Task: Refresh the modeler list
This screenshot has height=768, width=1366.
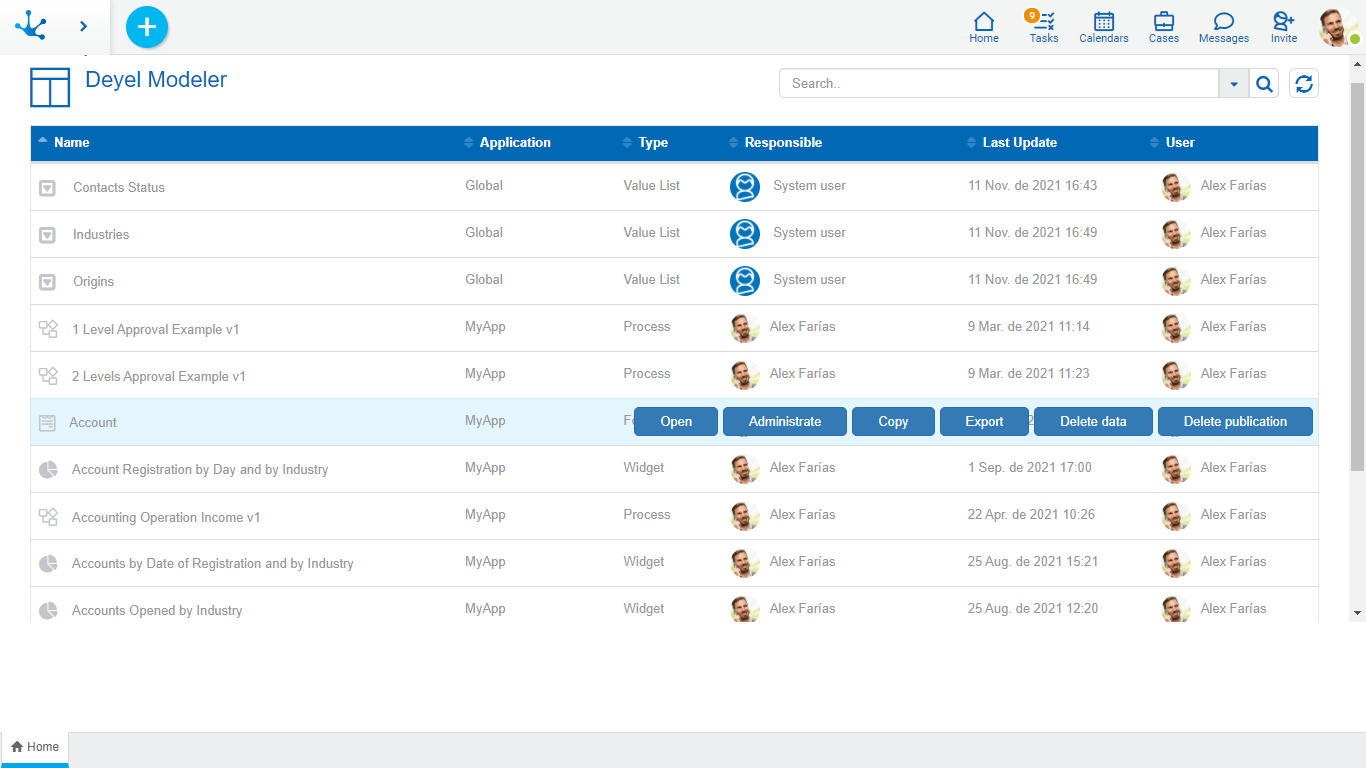Action: click(x=1304, y=84)
